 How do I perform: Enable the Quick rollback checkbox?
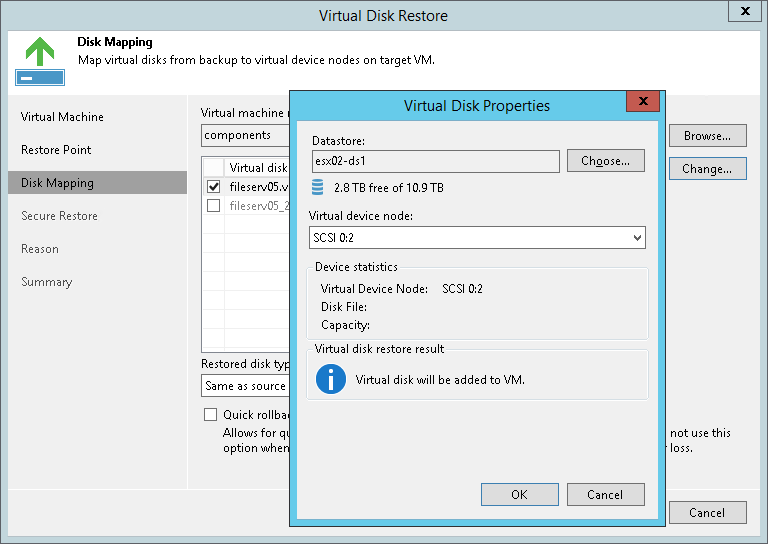coord(210,414)
